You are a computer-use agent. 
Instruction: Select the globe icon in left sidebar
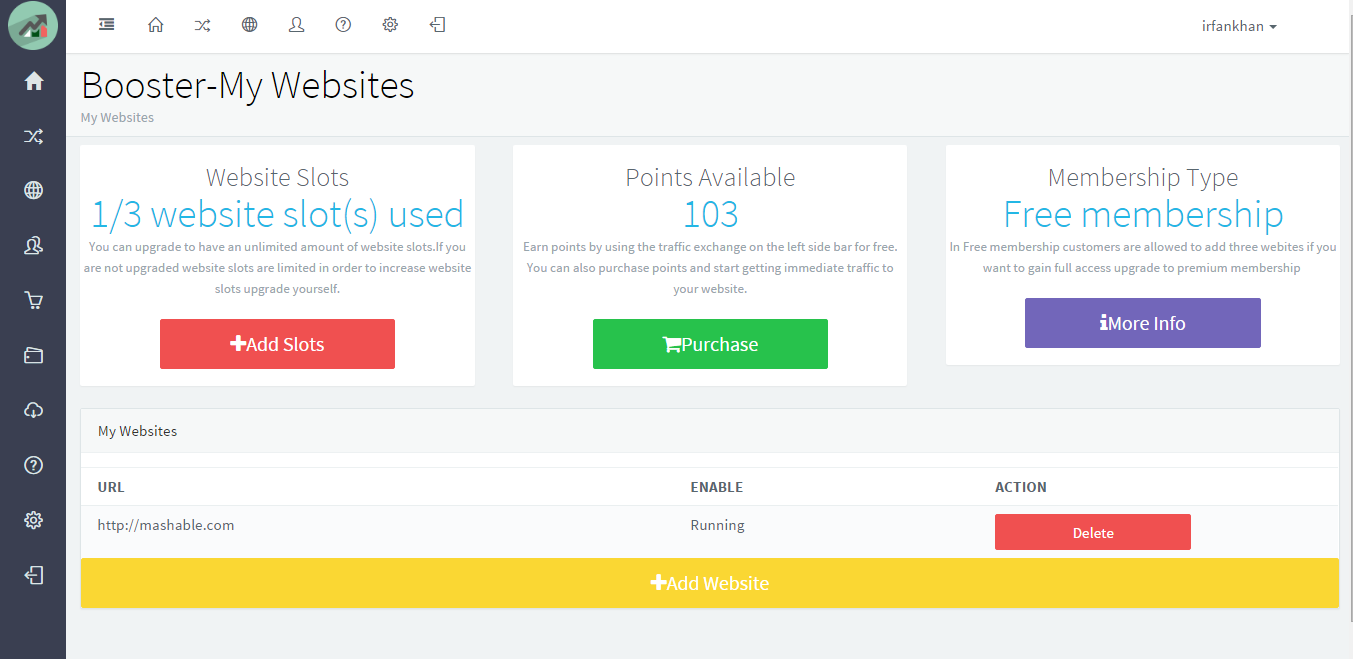pos(34,191)
